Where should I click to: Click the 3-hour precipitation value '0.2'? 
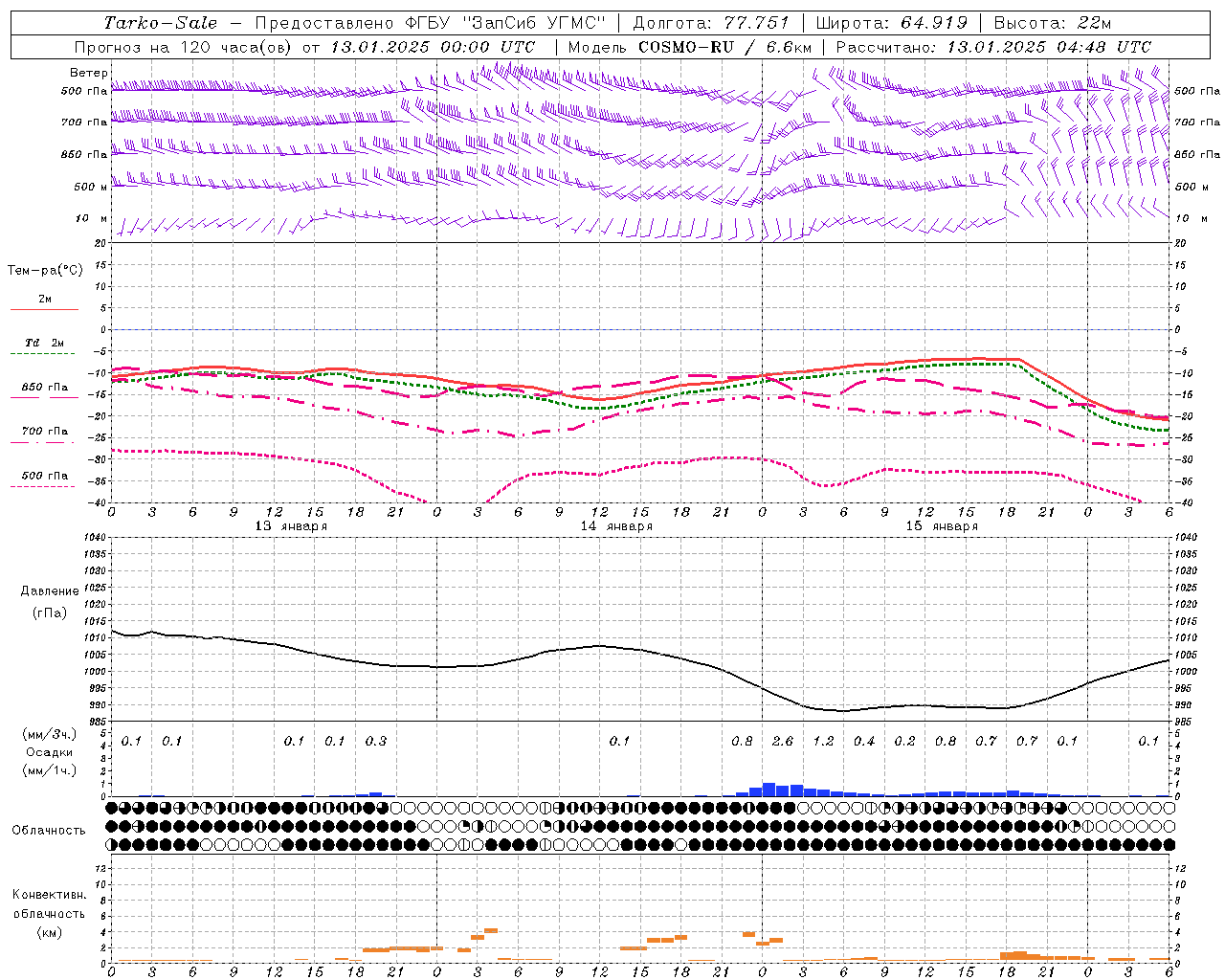[904, 742]
